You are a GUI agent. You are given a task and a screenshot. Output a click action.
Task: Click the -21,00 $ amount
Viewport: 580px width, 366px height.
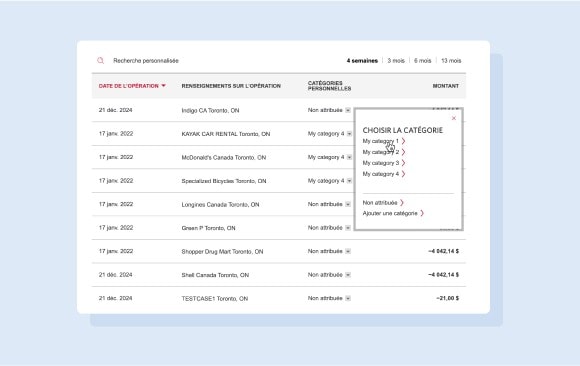click(447, 298)
